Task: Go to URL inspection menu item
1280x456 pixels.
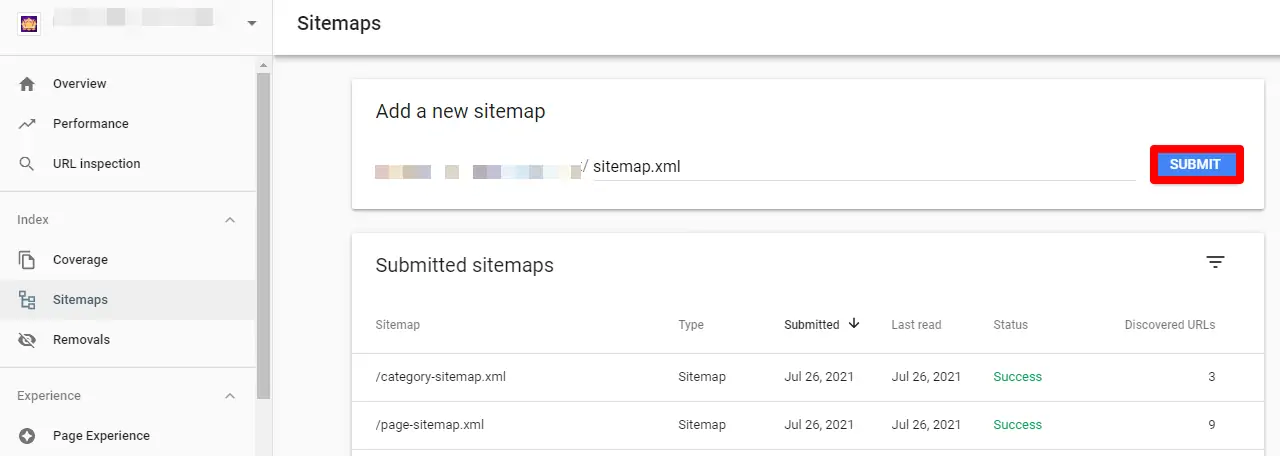Action: pos(96,164)
